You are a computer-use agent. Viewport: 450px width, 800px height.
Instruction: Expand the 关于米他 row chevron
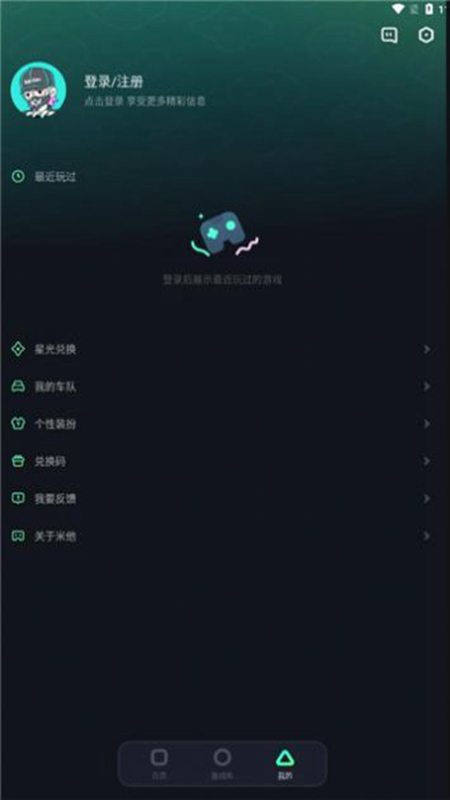tap(427, 536)
